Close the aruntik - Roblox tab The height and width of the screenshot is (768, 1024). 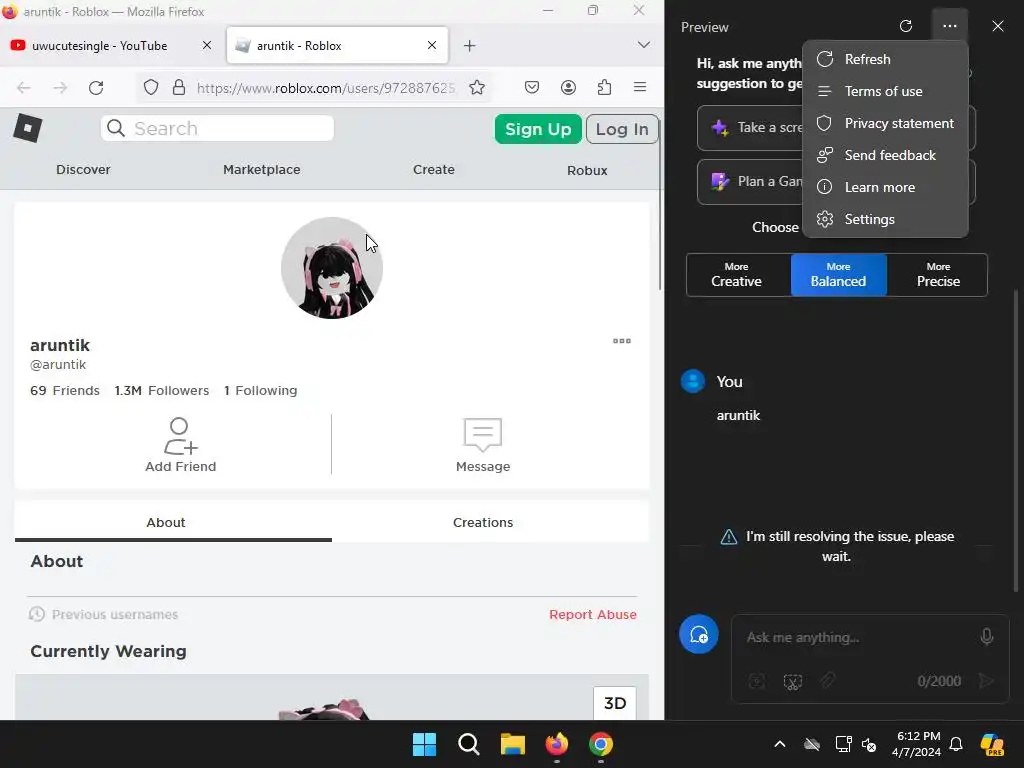point(432,45)
